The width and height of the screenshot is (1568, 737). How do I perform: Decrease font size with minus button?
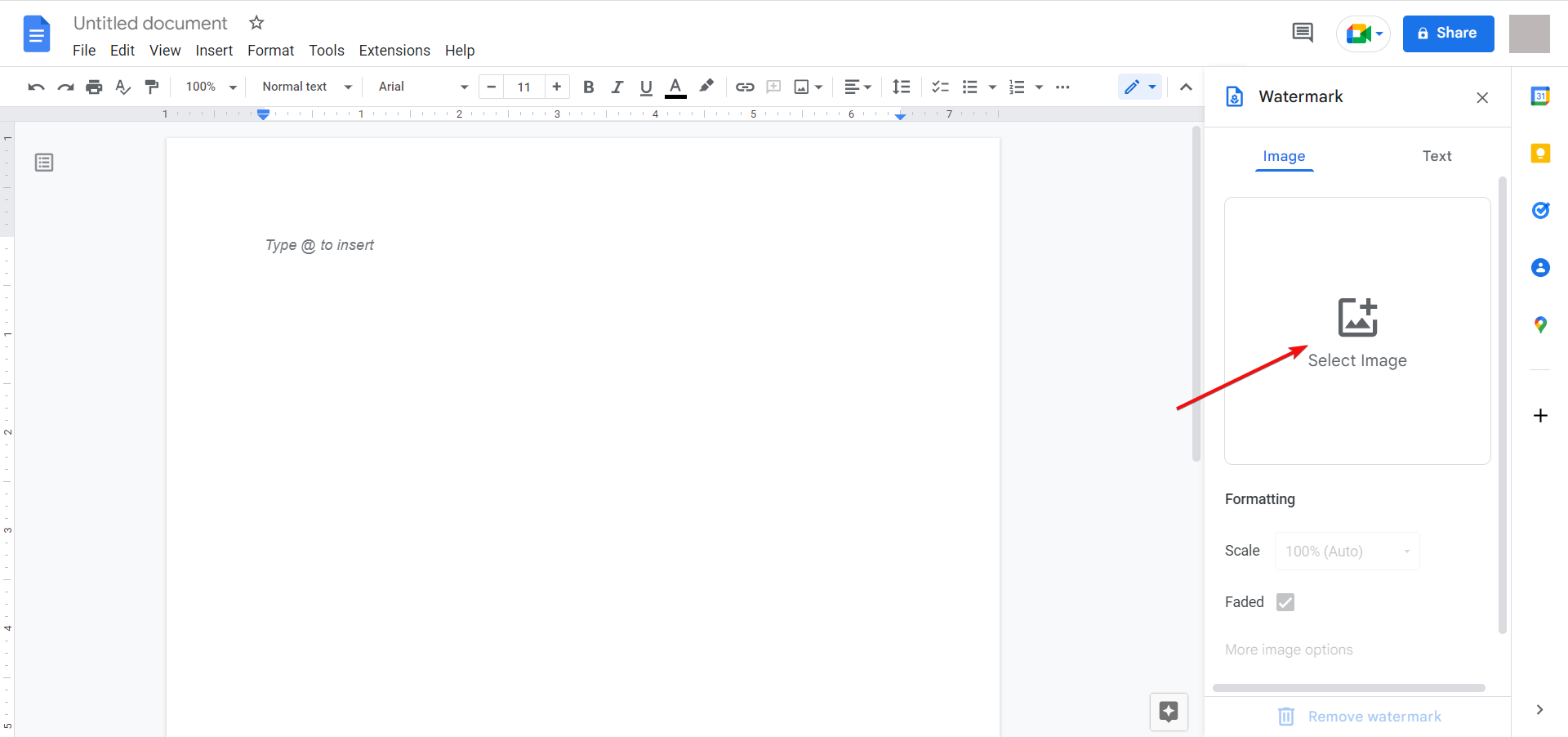tap(492, 87)
